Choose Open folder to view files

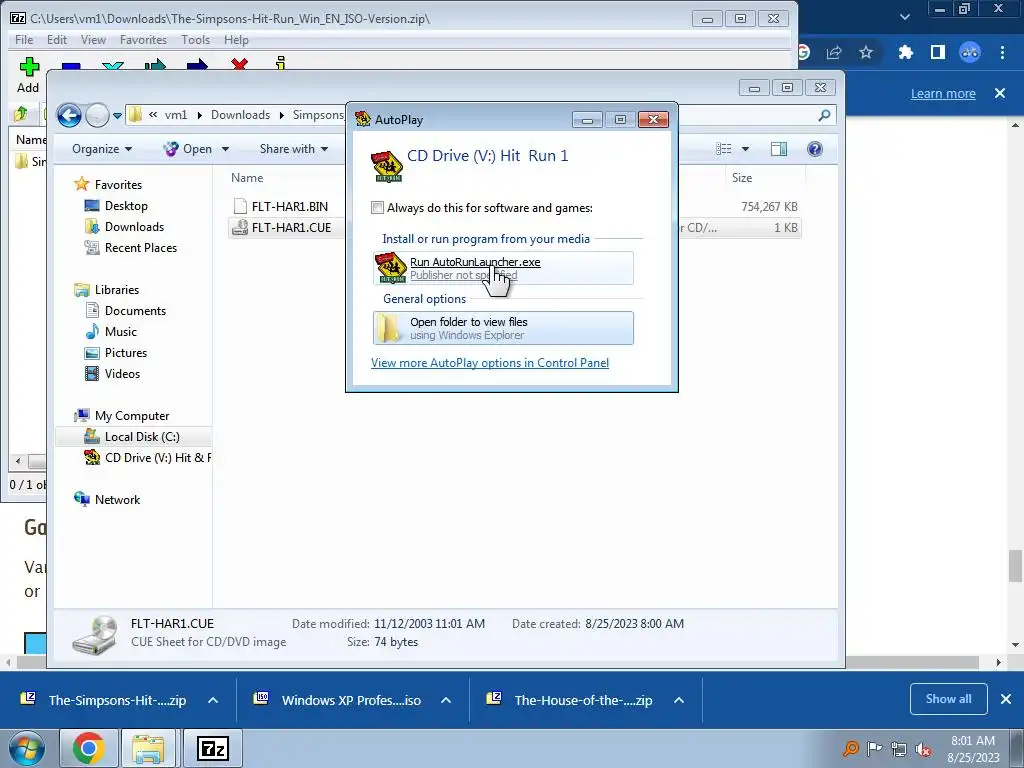click(x=503, y=328)
